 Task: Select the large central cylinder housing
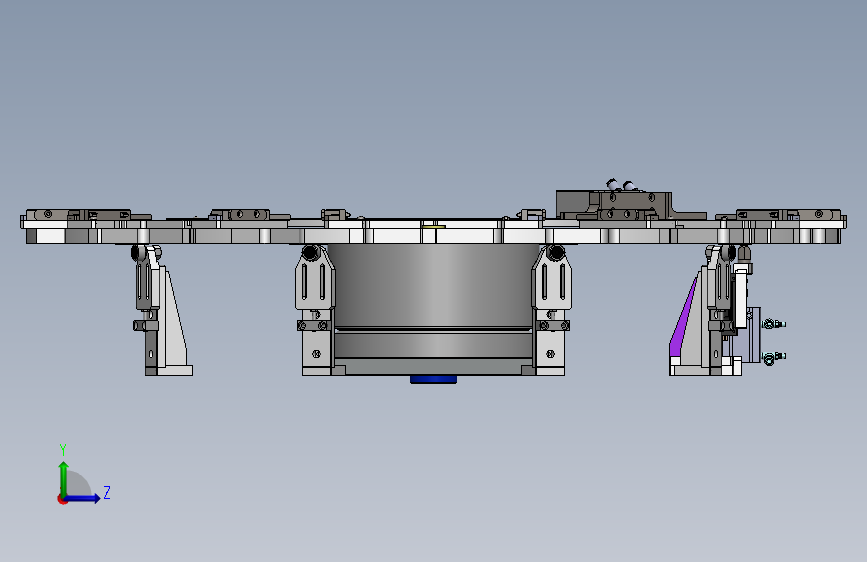(434, 301)
